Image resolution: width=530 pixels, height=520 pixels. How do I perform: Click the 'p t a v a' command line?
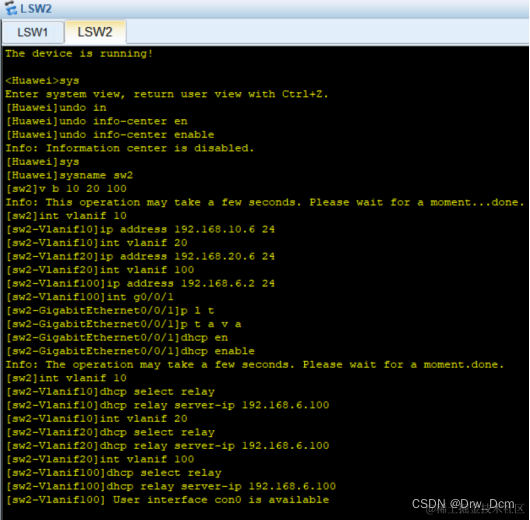(x=123, y=324)
